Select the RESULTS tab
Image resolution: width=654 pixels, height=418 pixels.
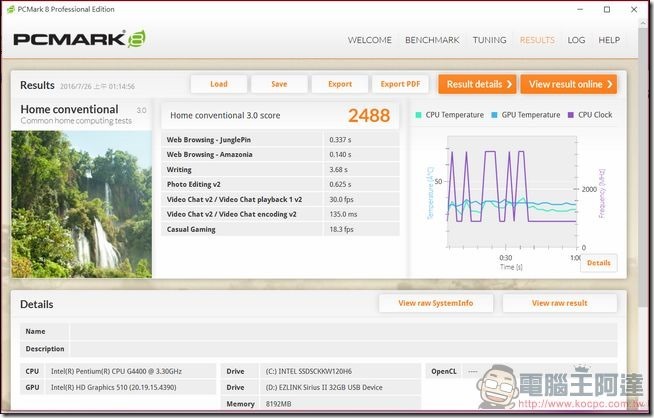coord(537,40)
